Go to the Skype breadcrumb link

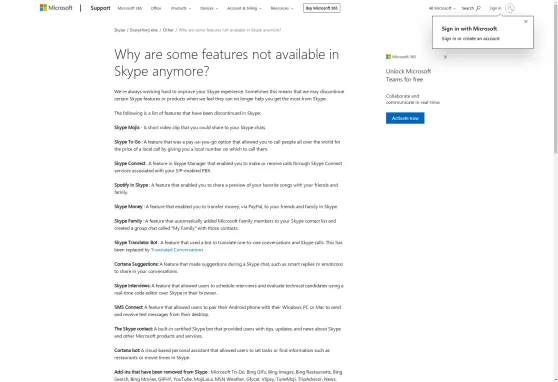(x=120, y=30)
